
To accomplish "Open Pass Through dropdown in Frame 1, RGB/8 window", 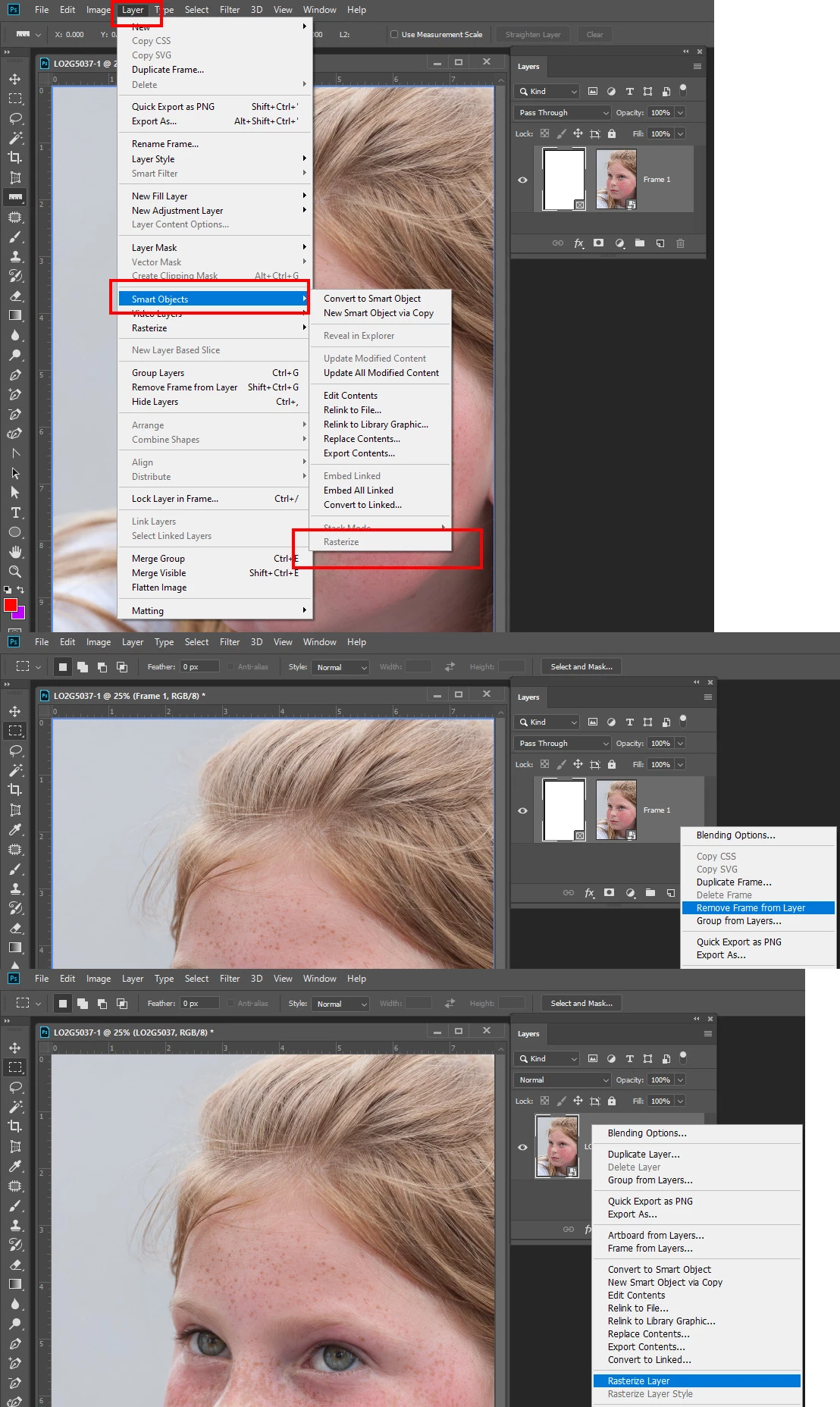I will pyautogui.click(x=562, y=743).
